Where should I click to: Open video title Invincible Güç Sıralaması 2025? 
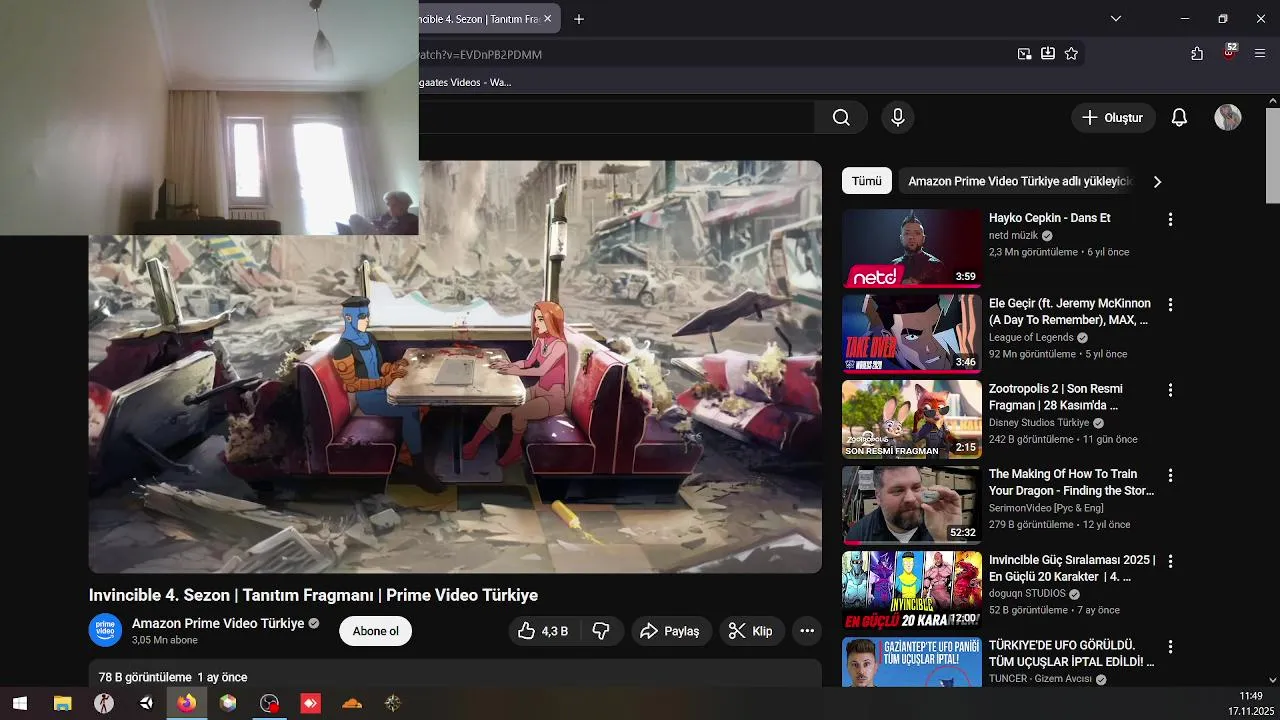1072,568
